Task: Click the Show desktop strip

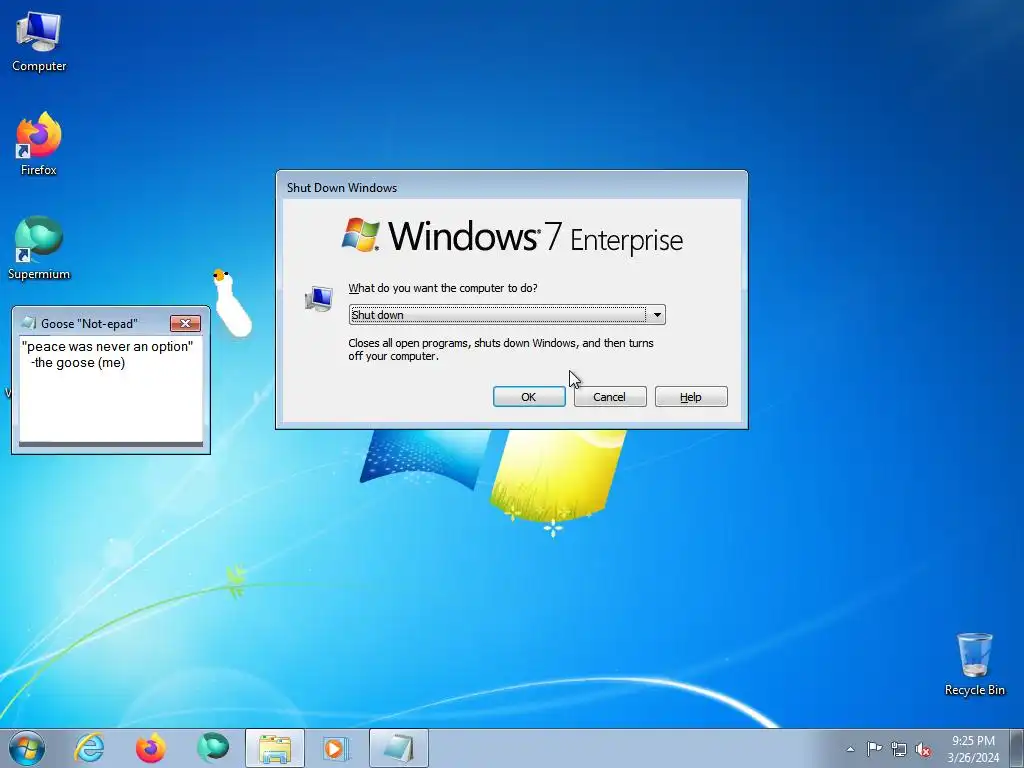Action: point(1017,748)
